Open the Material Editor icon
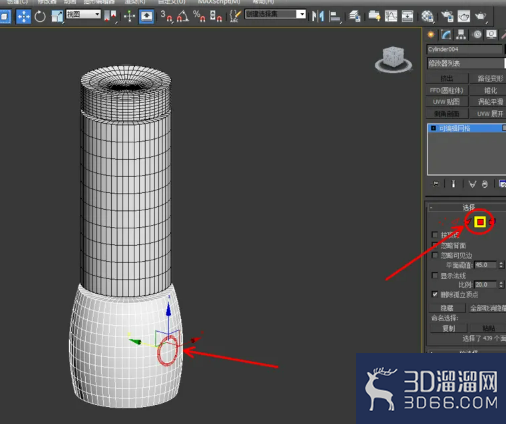The width and height of the screenshot is (506, 424). click(427, 16)
